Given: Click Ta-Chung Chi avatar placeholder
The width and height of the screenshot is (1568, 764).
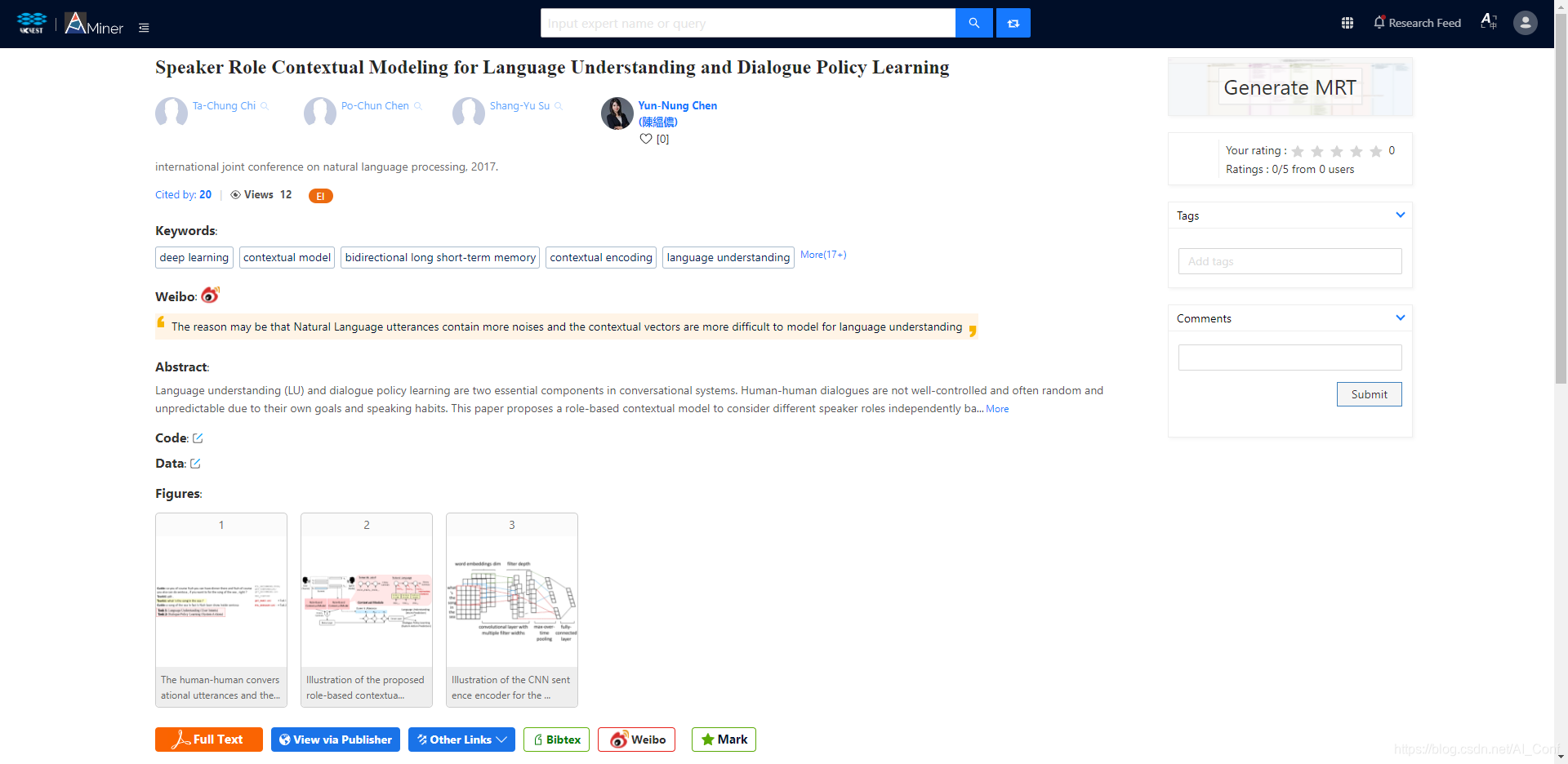Looking at the screenshot, I should [171, 112].
